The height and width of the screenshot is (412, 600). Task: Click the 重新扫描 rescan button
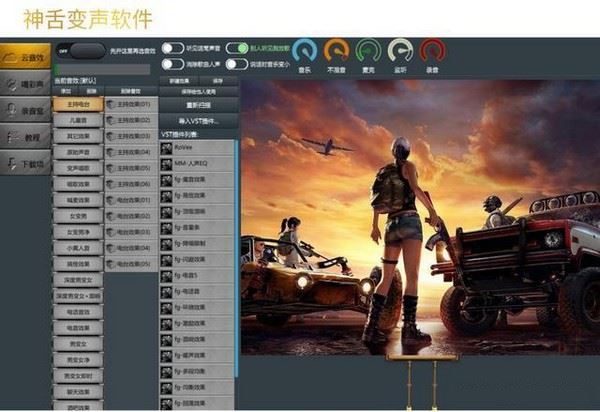tap(198, 104)
